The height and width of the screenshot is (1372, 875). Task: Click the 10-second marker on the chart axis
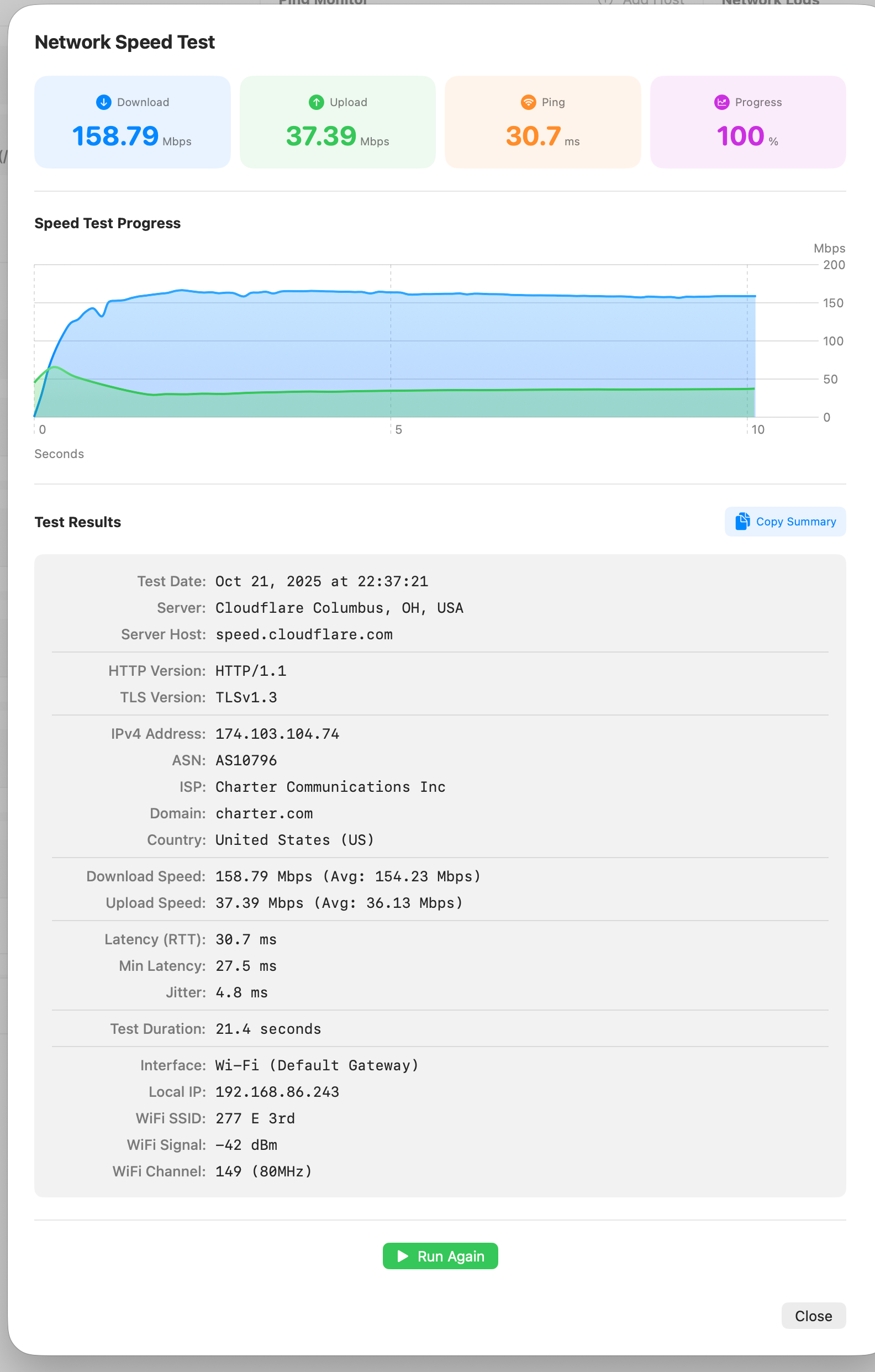point(757,429)
